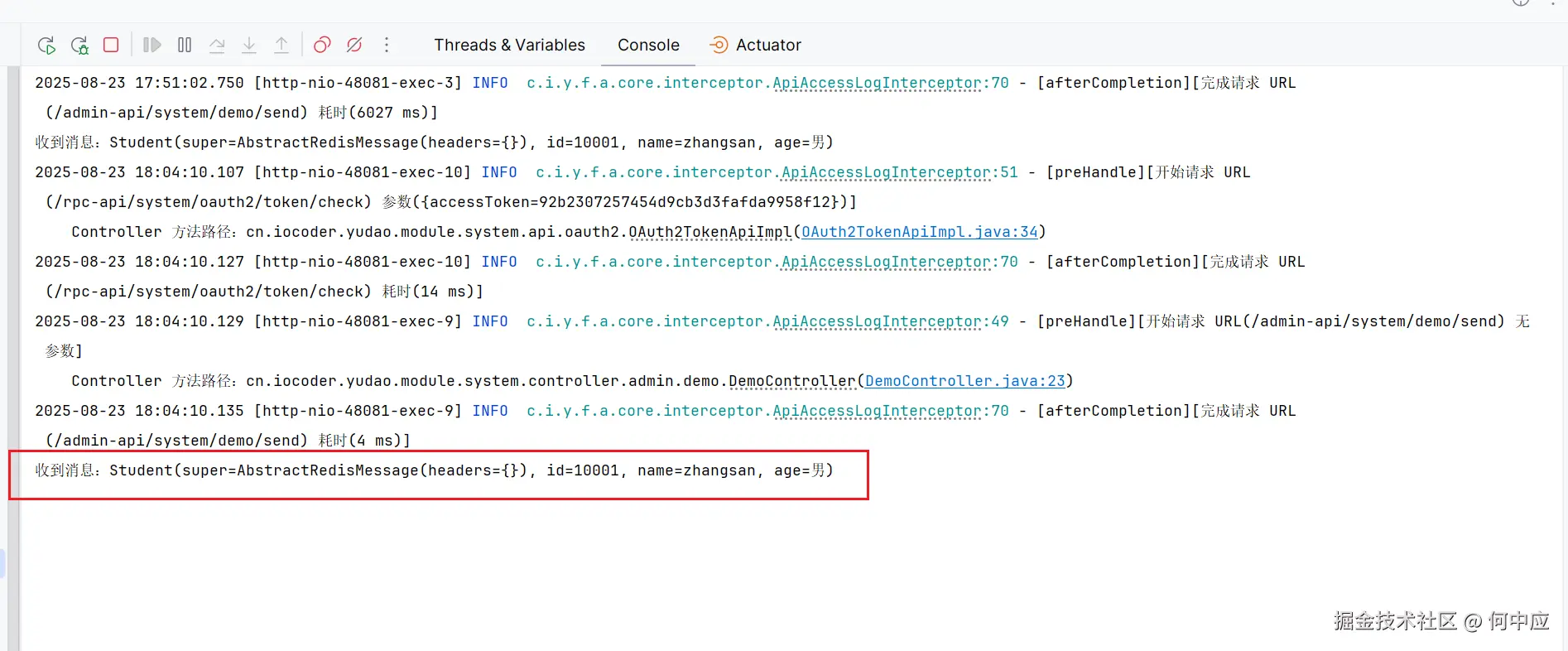The height and width of the screenshot is (651, 1568).
Task: Click ApiAccessLogInterceptor:70 at 17:51:02.750
Action: [x=891, y=83]
